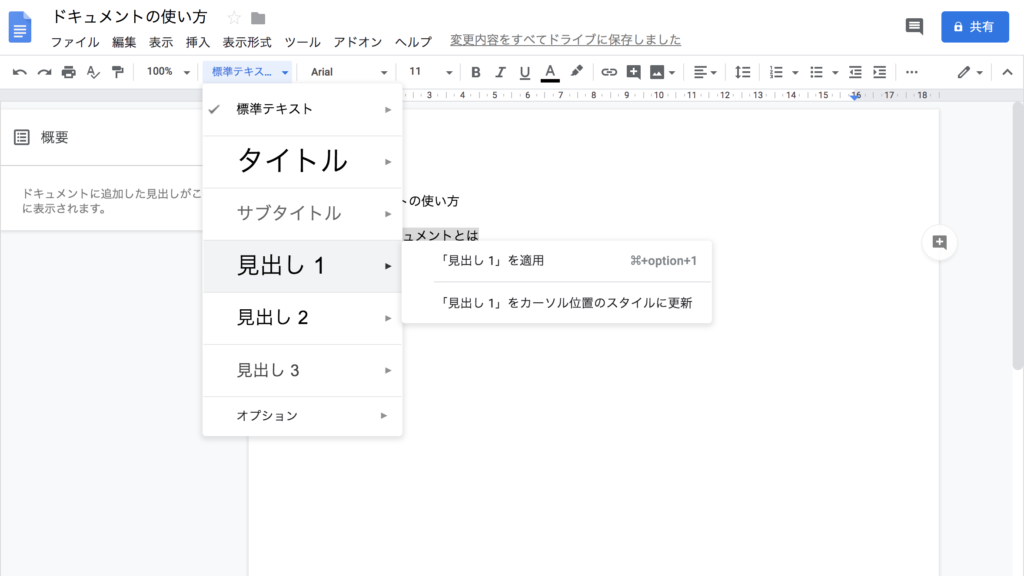Viewport: 1024px width, 576px height.
Task: Open the ヘルプ menu
Action: tap(413, 42)
